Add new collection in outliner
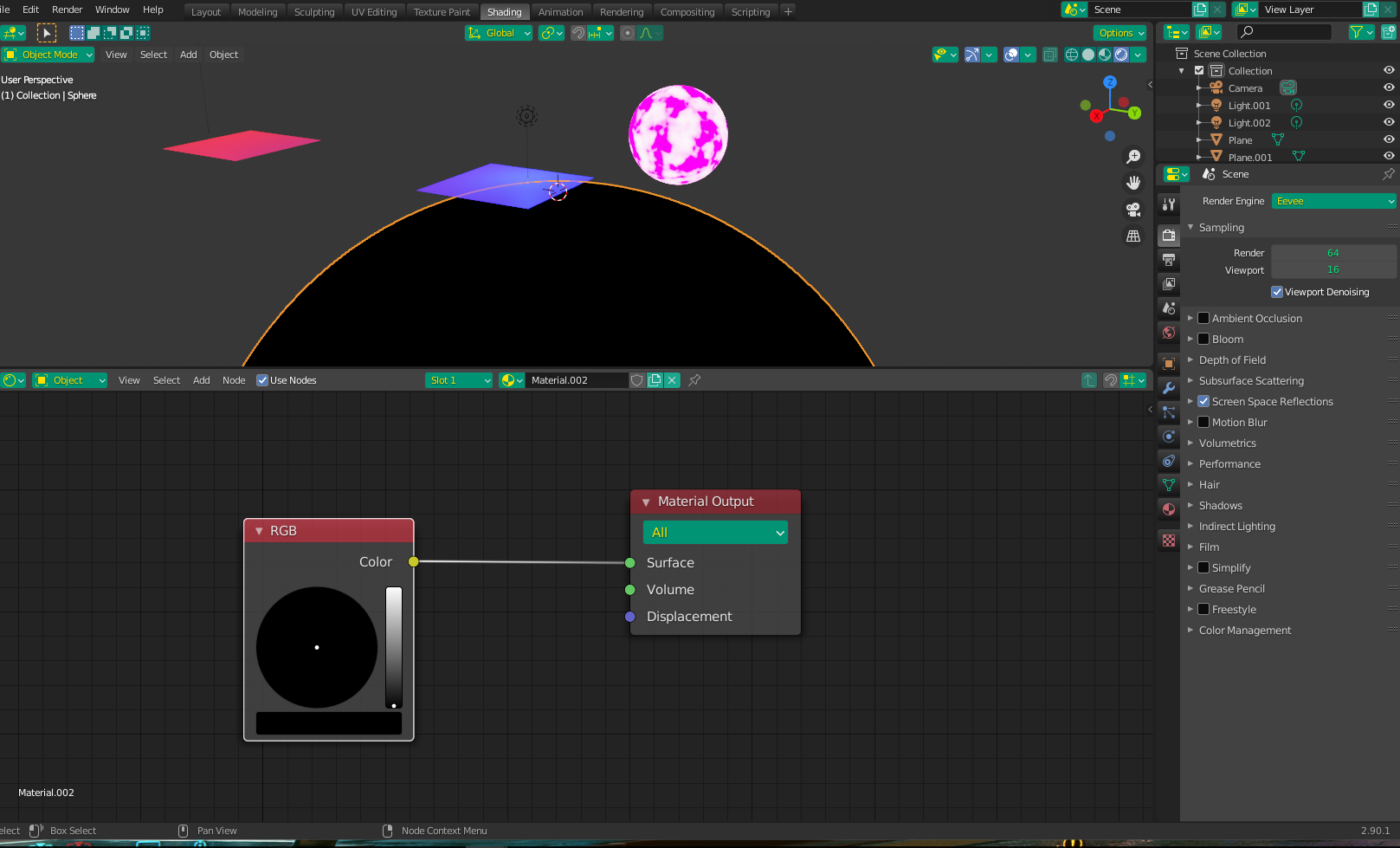1400x848 pixels. pyautogui.click(x=1388, y=32)
